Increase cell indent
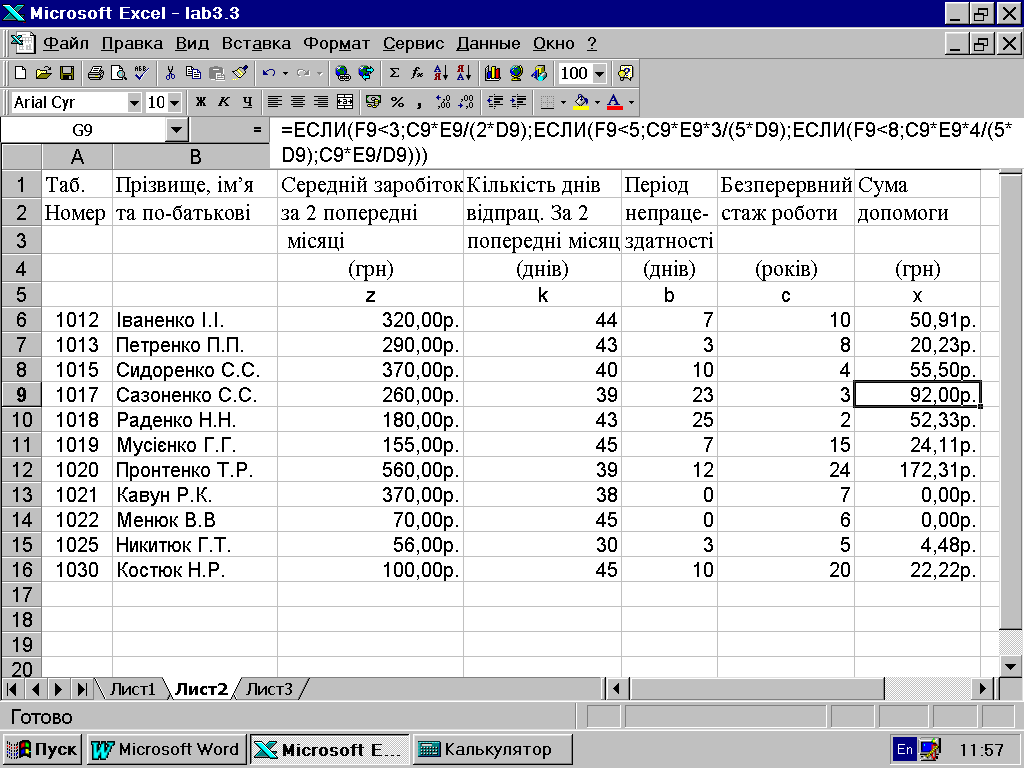 519,102
